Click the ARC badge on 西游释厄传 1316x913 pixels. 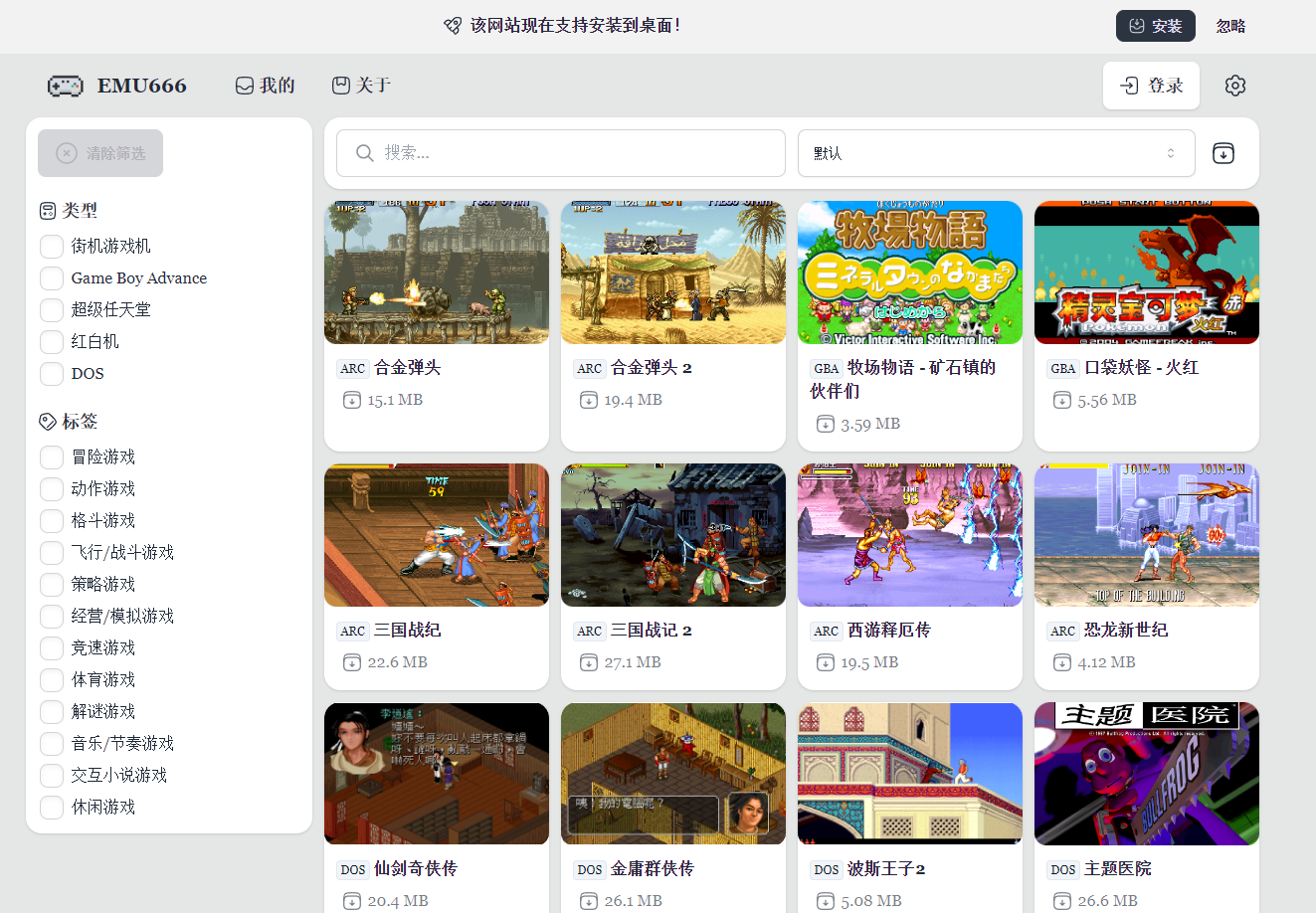[827, 631]
